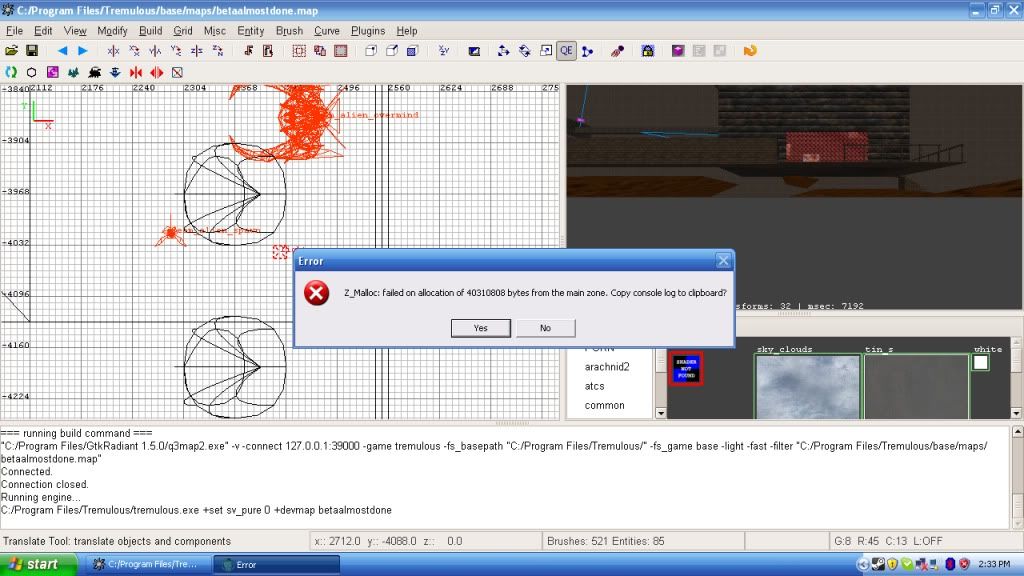Switch to GtkRadiant taskbar button
The image size is (1024, 576).
point(148,564)
